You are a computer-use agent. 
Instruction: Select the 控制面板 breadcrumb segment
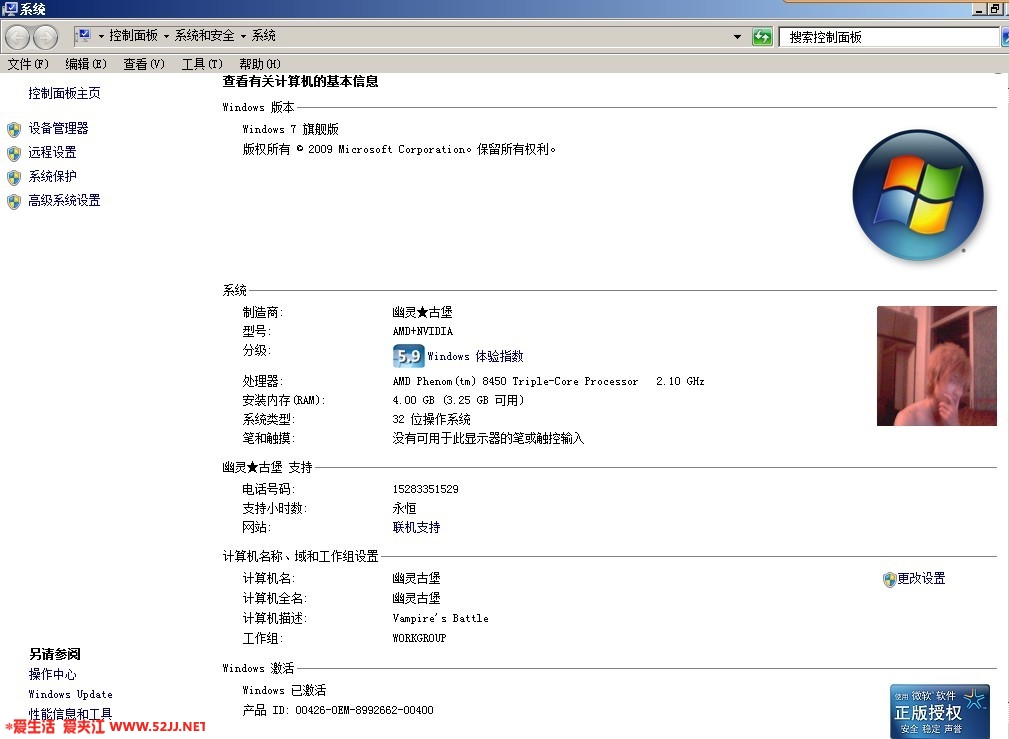click(133, 35)
